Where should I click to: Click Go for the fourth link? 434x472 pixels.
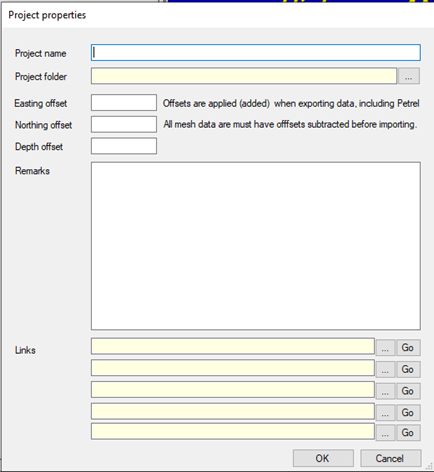pyautogui.click(x=408, y=413)
